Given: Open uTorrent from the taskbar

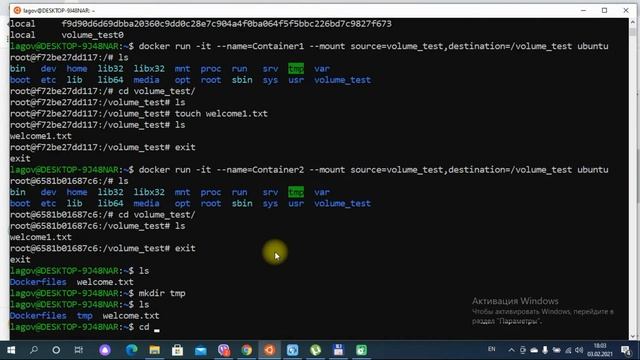Looking at the screenshot, I should (316, 350).
